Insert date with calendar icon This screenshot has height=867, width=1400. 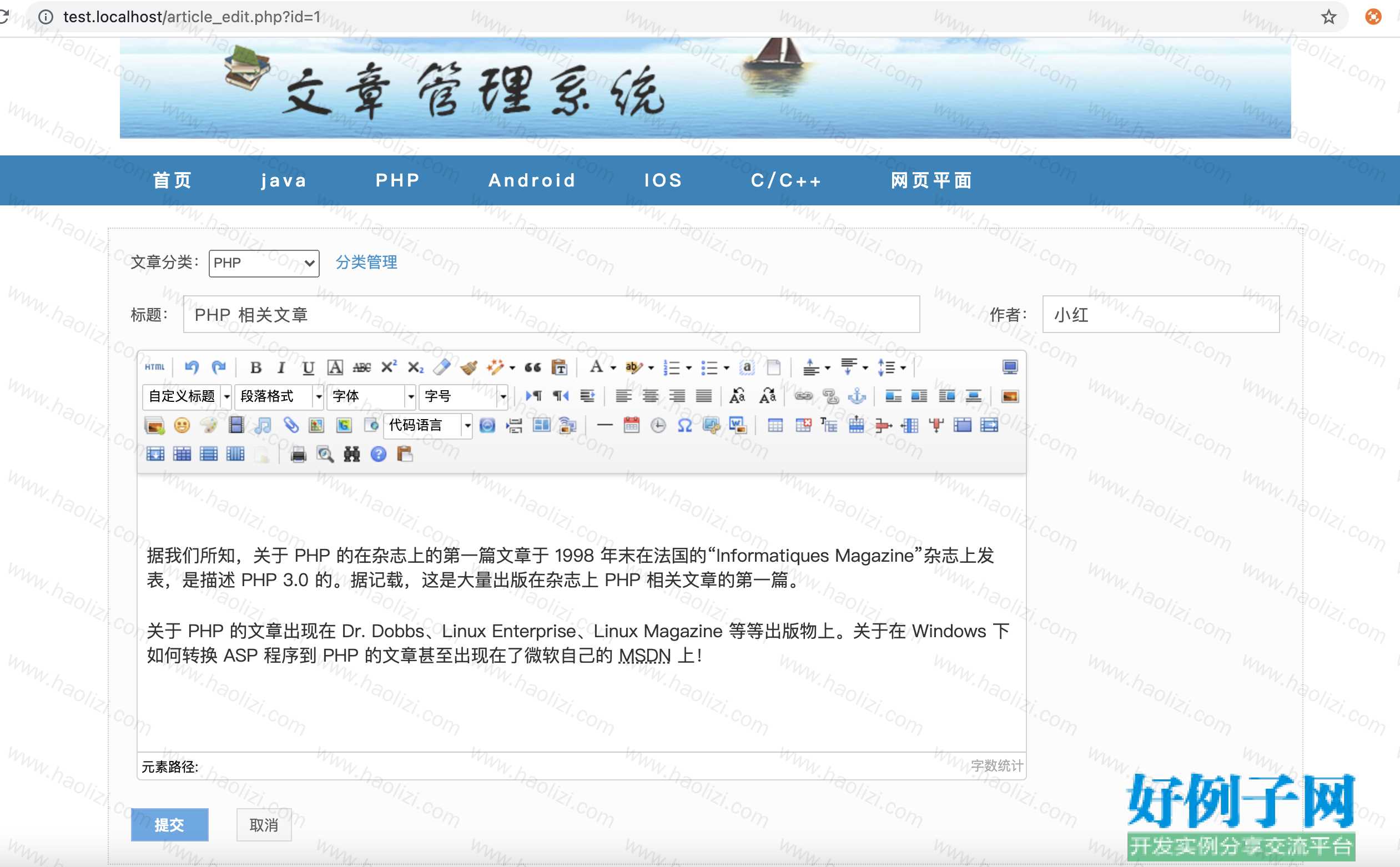tap(632, 426)
